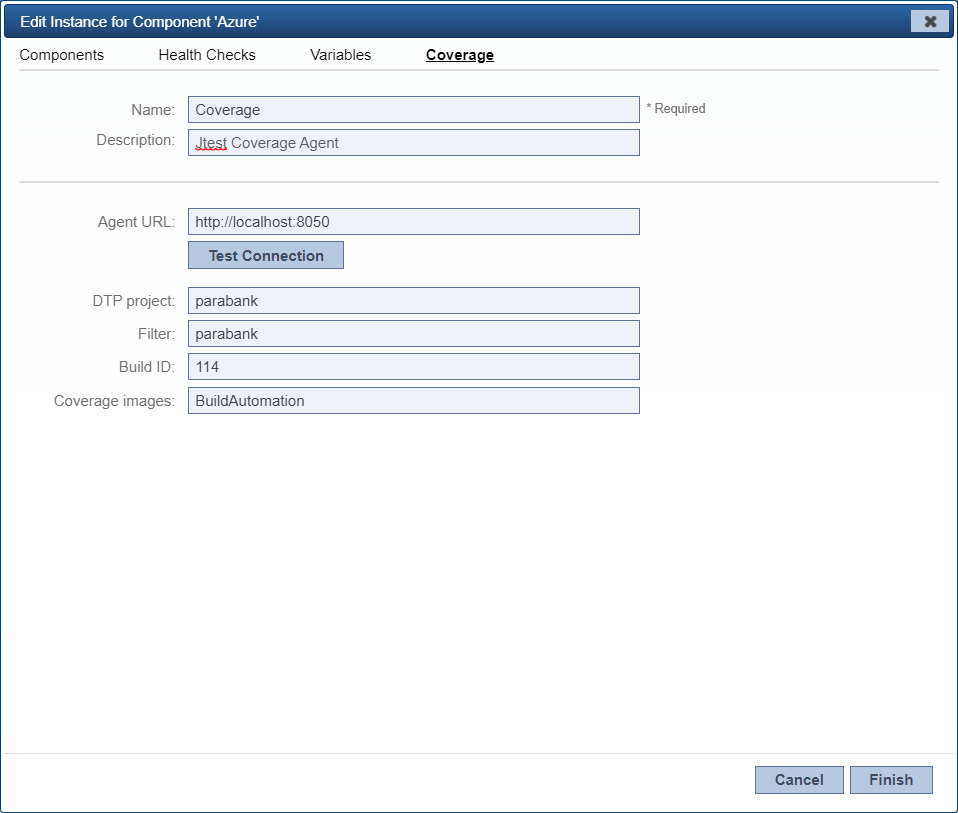Click Finish to save instance

click(x=891, y=780)
